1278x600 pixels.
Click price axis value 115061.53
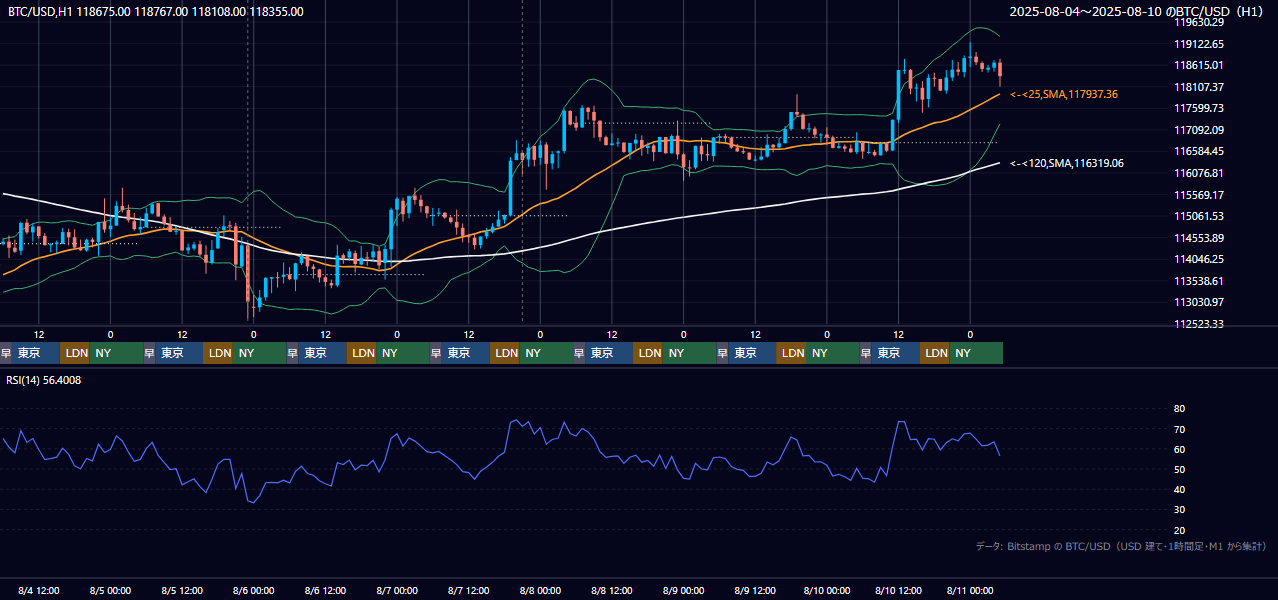pos(1199,216)
